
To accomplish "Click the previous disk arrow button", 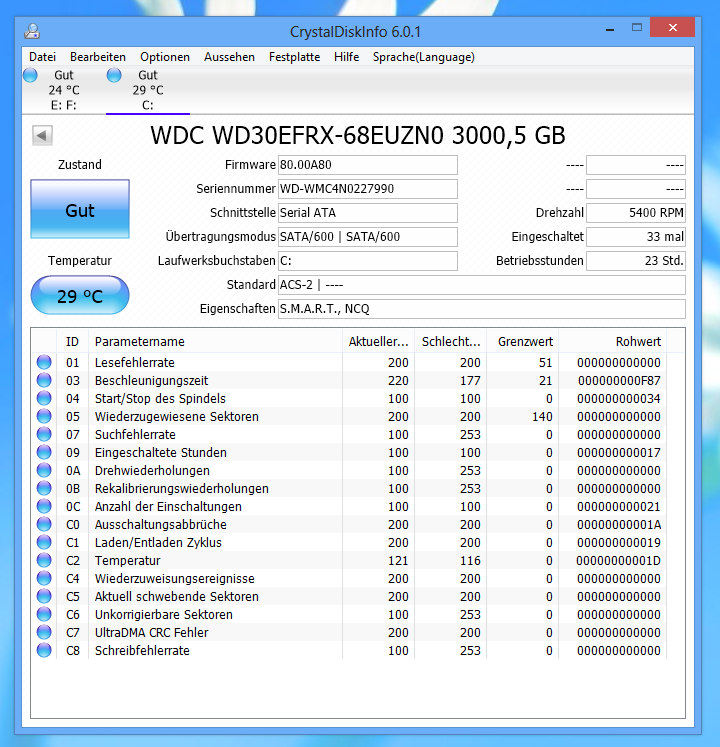I will [42, 136].
